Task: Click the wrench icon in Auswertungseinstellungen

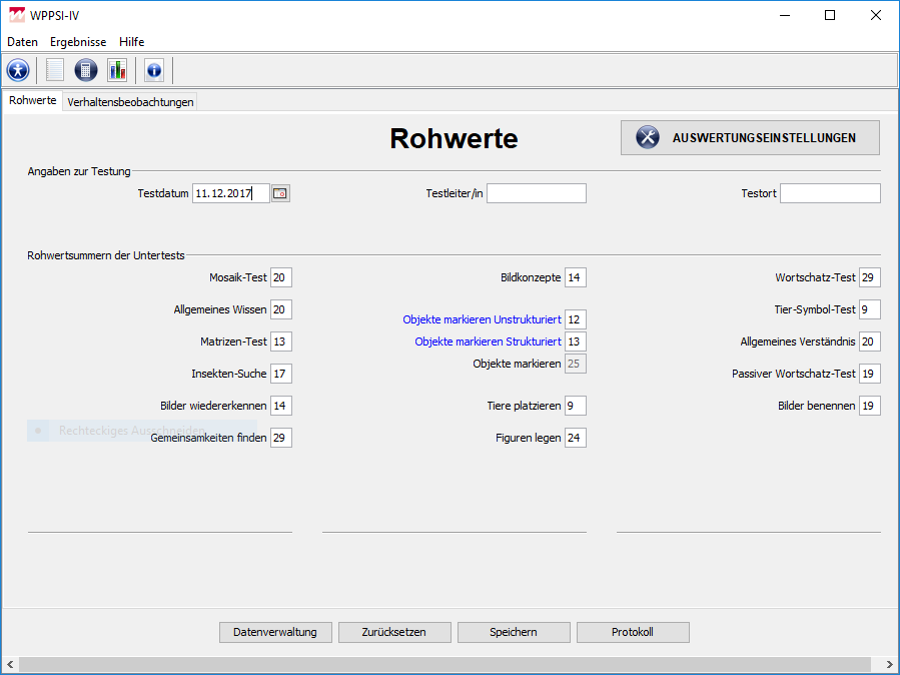Action: click(x=648, y=138)
